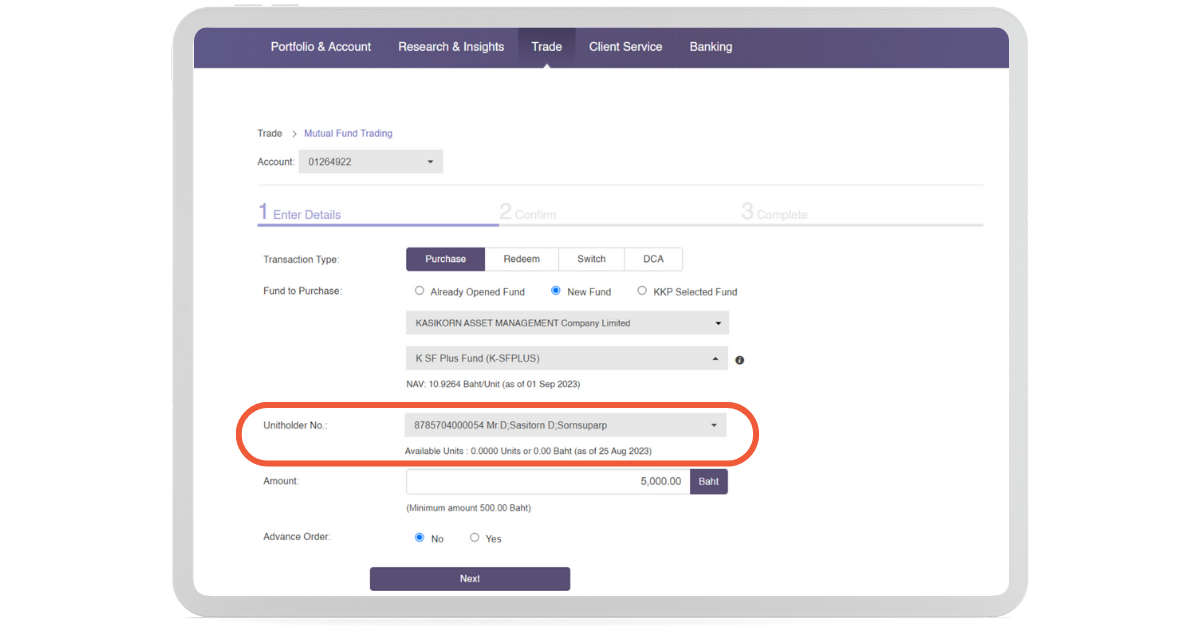Select the KKP Selected Fund option
Image resolution: width=1200 pixels, height=630 pixels.
pyautogui.click(x=642, y=291)
